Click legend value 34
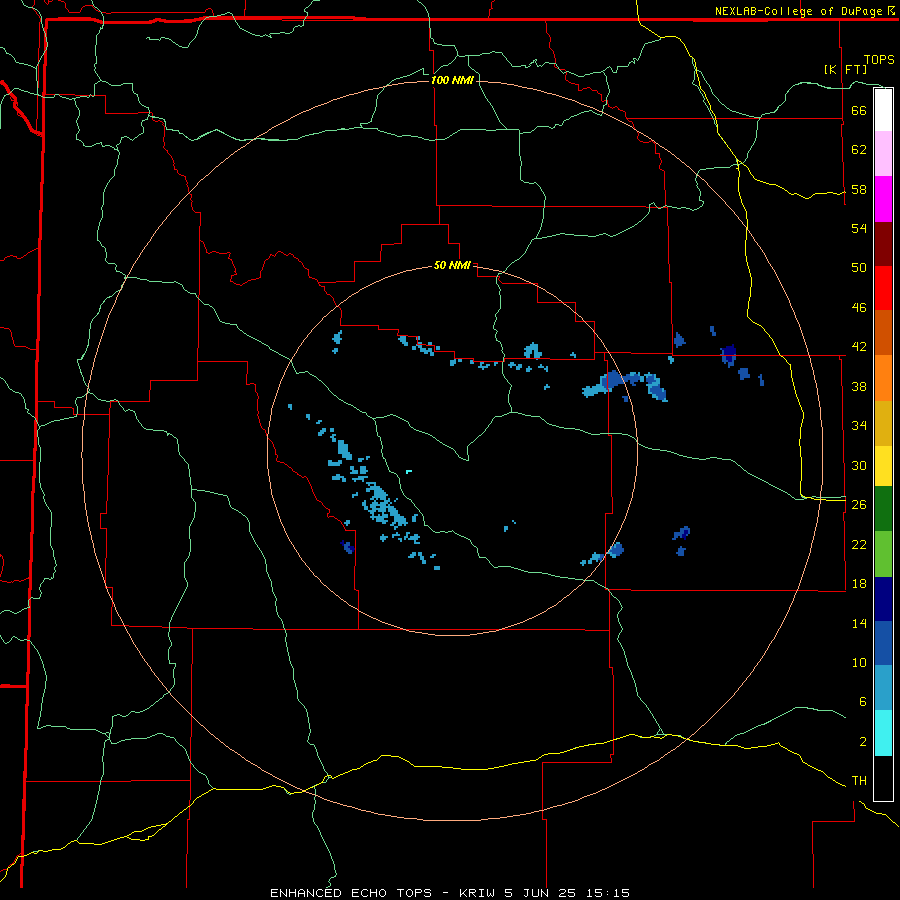900x900 pixels. (x=859, y=426)
